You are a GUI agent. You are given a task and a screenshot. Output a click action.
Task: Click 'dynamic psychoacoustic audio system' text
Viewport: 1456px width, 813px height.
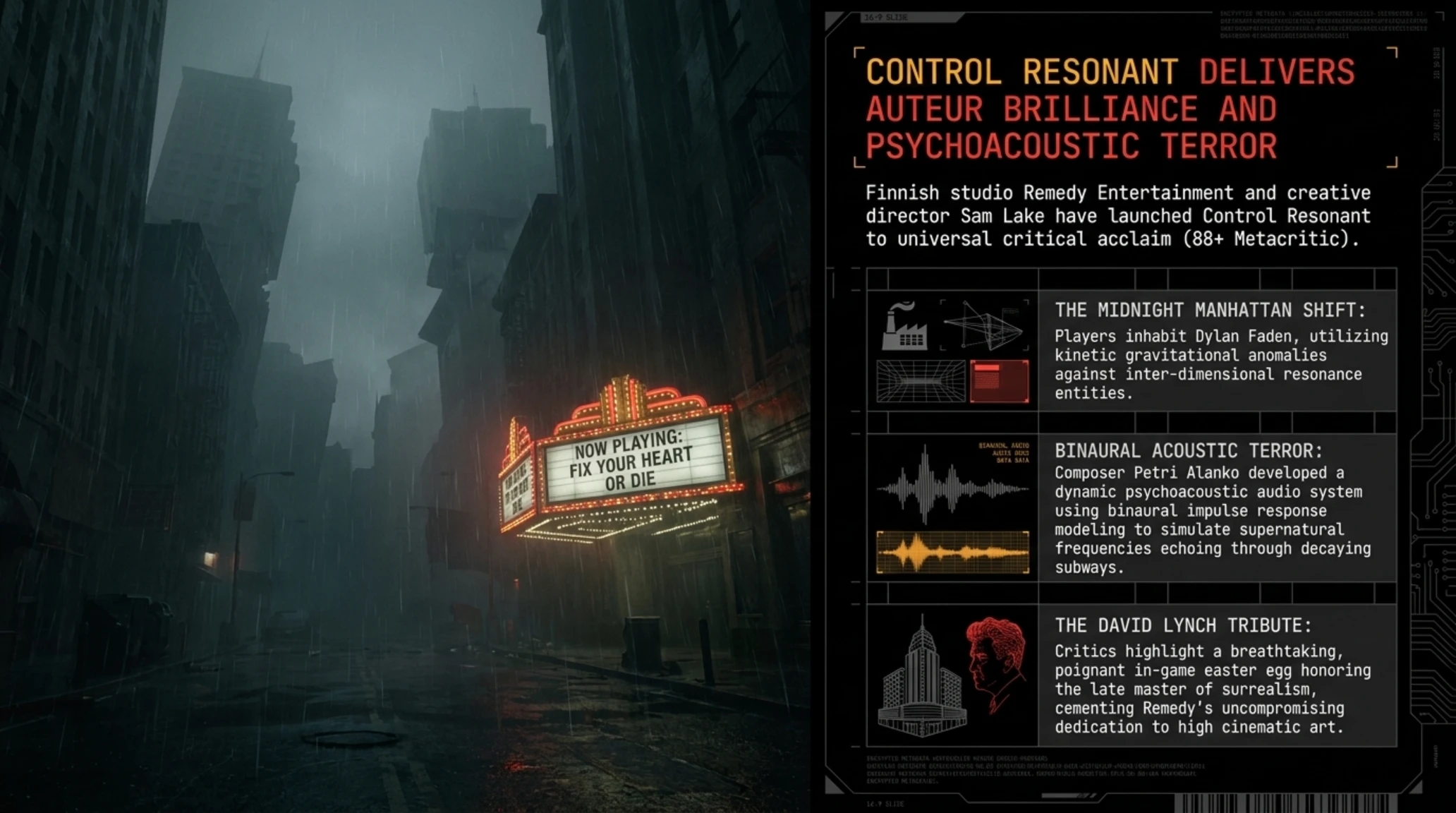[1208, 492]
